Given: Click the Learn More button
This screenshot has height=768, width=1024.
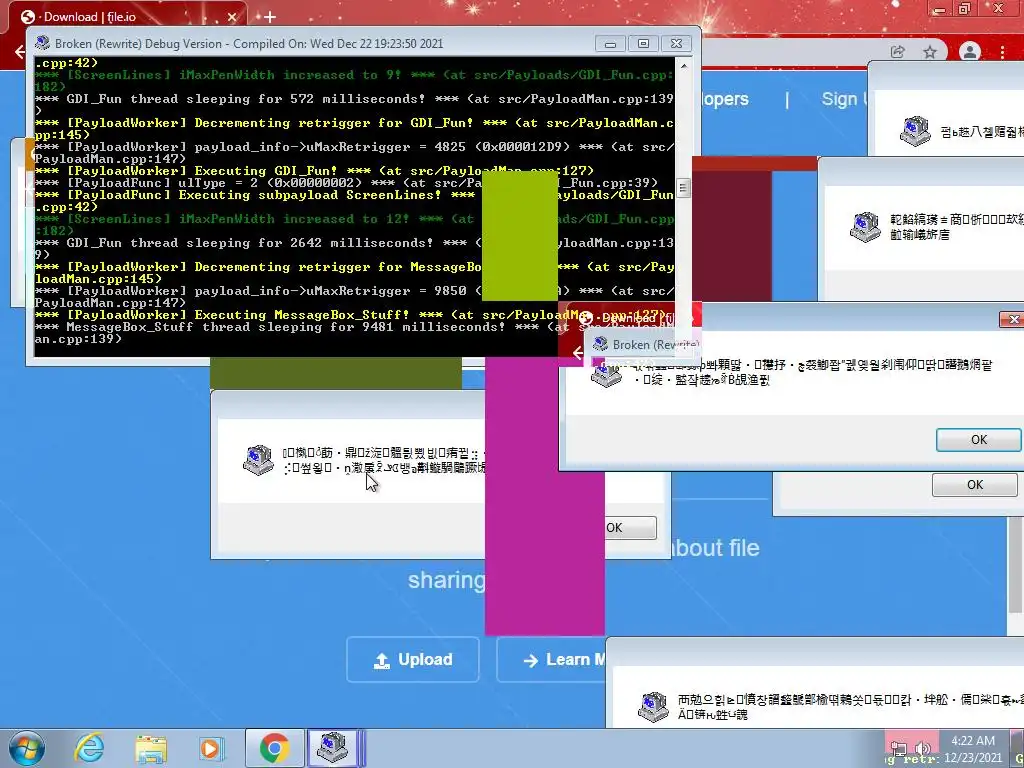Looking at the screenshot, I should 551,660.
